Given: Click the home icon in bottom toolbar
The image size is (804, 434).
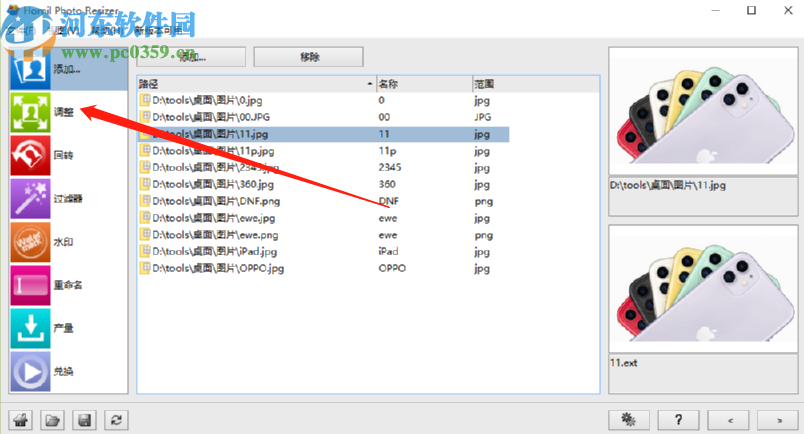Looking at the screenshot, I should [x=21, y=420].
